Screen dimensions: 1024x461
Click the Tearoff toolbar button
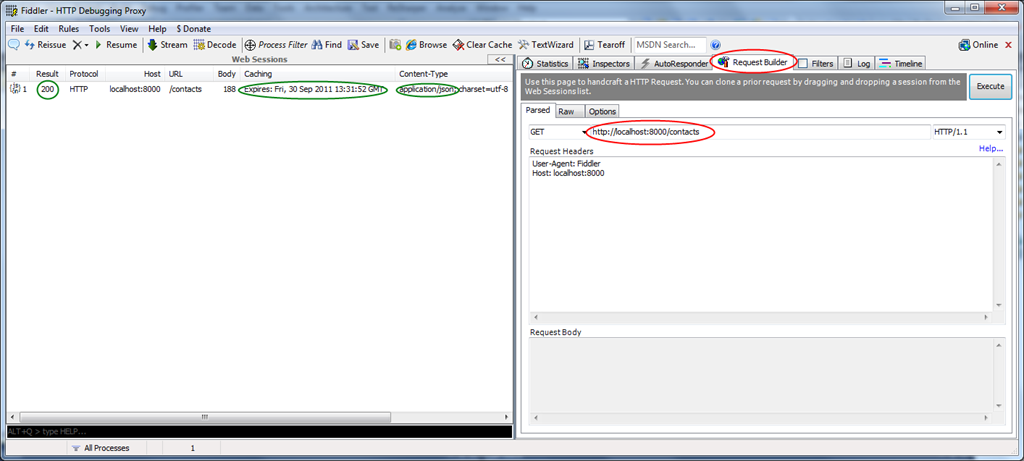pos(605,45)
